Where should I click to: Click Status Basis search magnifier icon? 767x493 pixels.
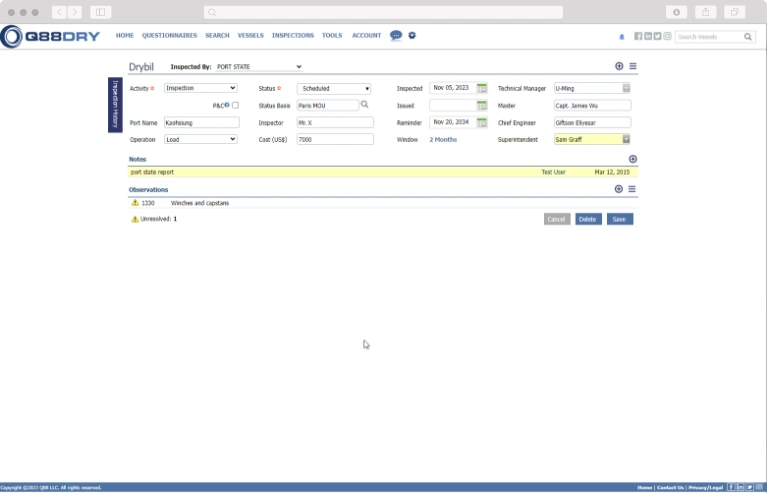pyautogui.click(x=364, y=104)
